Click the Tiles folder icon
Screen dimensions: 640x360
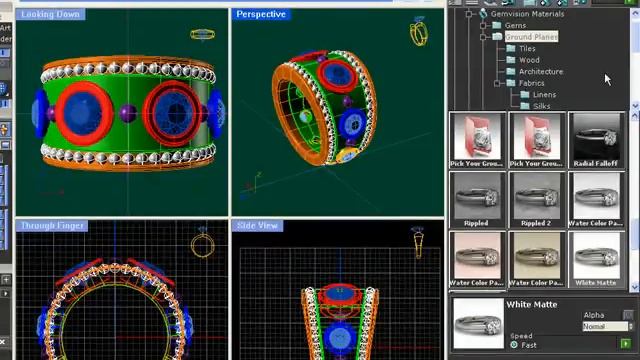point(511,48)
